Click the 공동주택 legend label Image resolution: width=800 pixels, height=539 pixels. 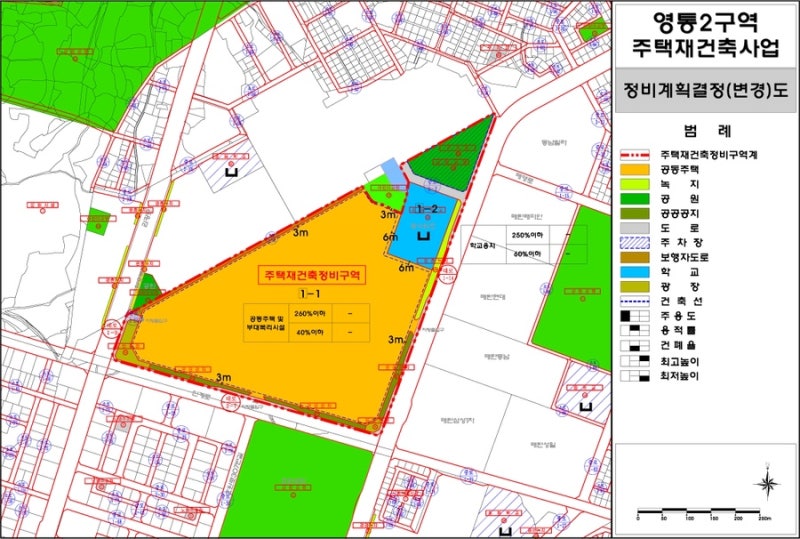coord(680,169)
